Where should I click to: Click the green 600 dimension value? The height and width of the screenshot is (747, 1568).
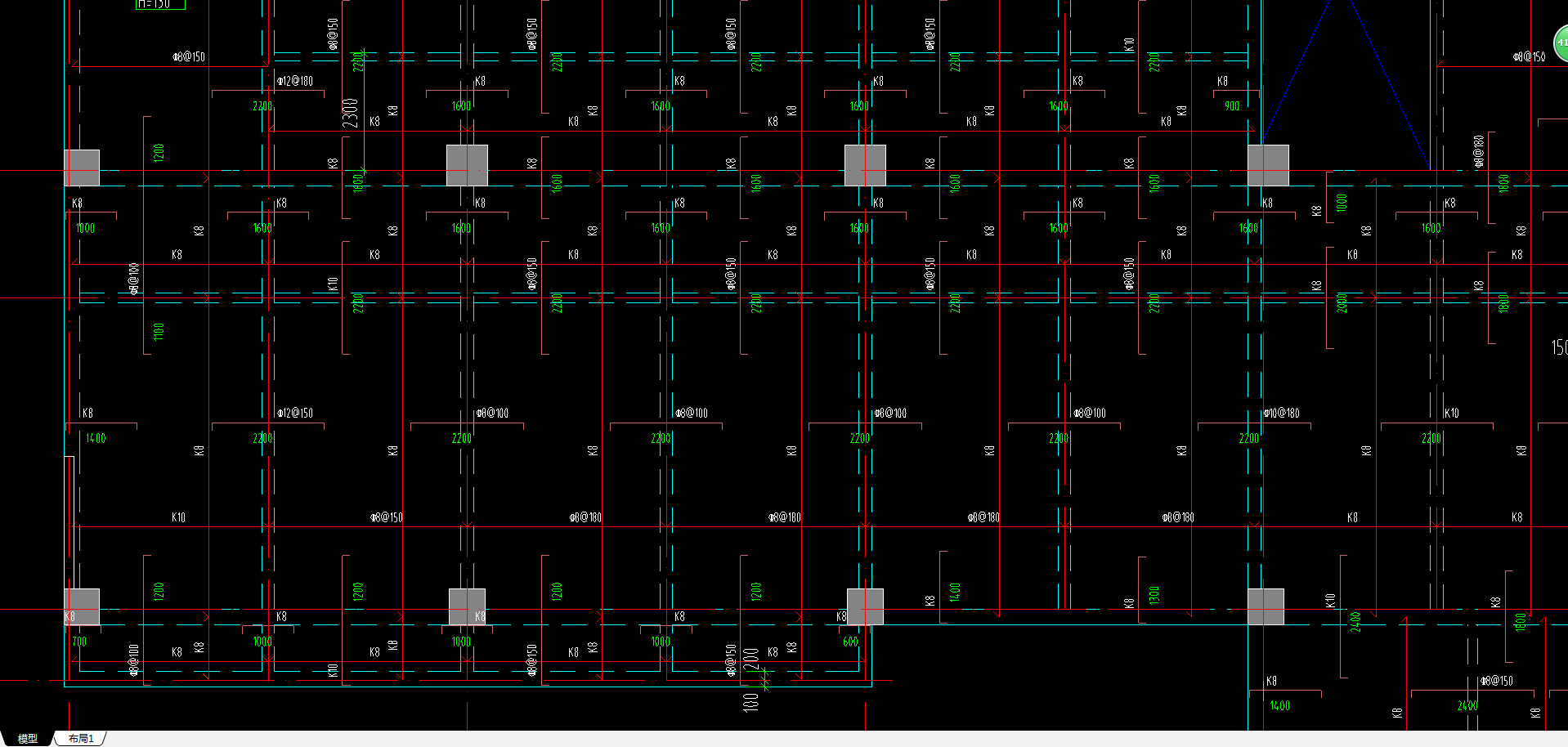tap(850, 642)
